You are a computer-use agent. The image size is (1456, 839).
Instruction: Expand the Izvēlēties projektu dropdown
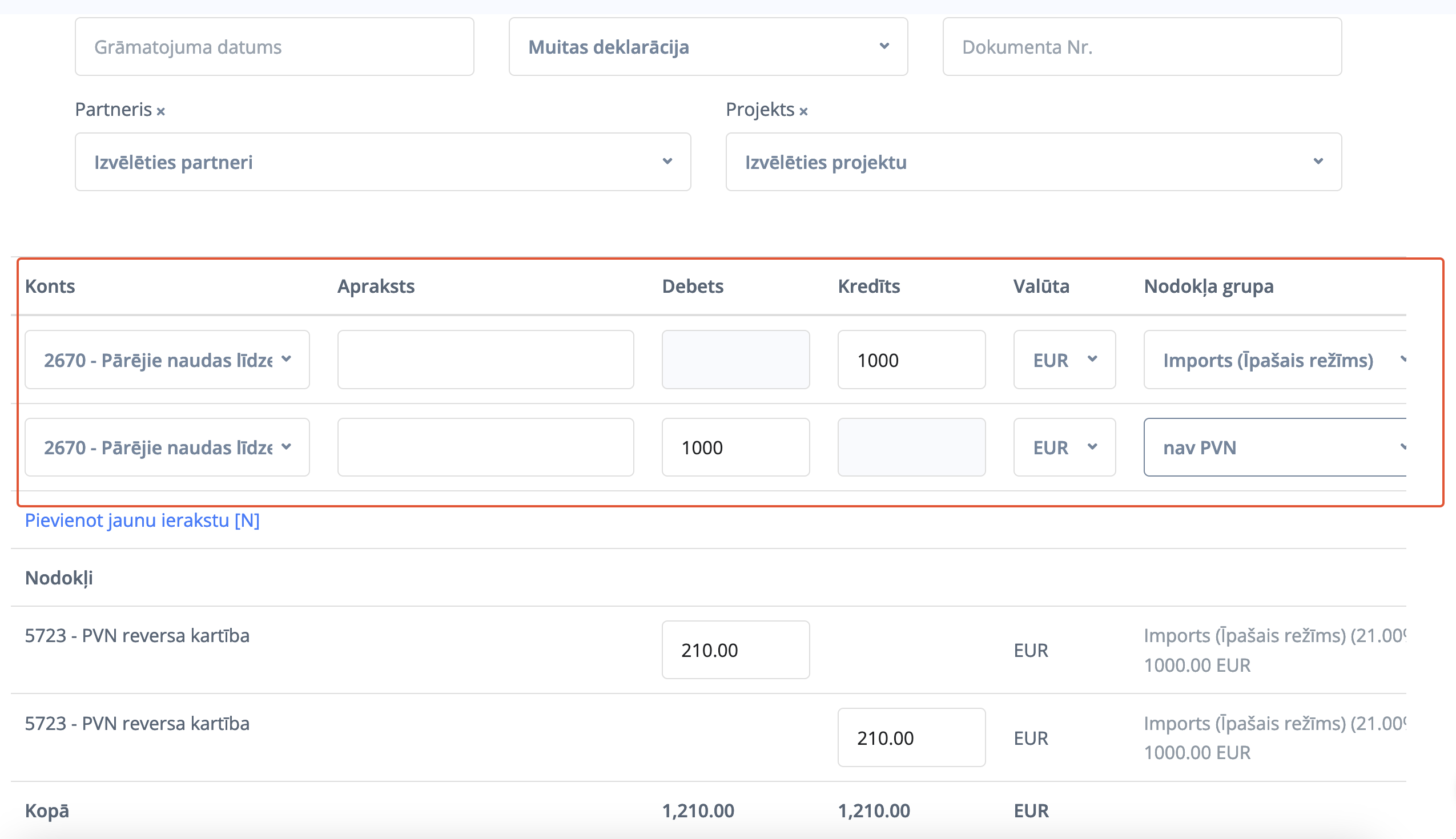click(1033, 162)
